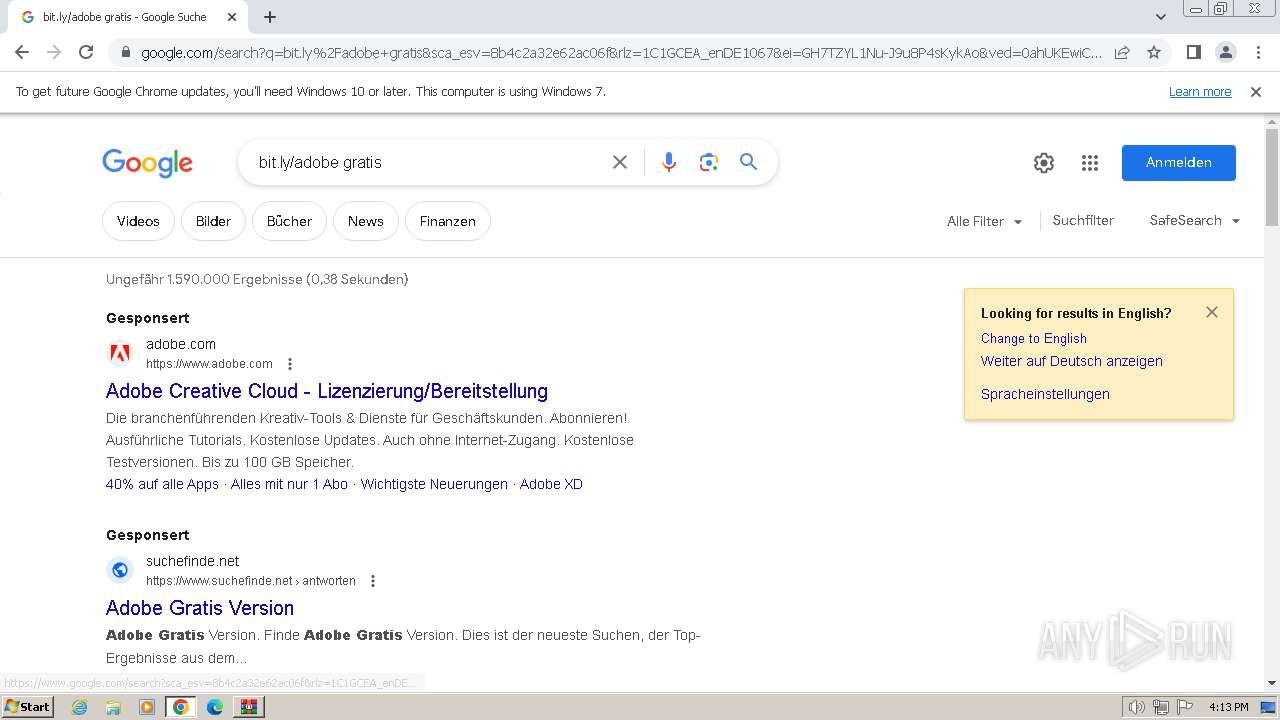The image size is (1280, 720).
Task: Close the English results popup
Action: tap(1212, 312)
